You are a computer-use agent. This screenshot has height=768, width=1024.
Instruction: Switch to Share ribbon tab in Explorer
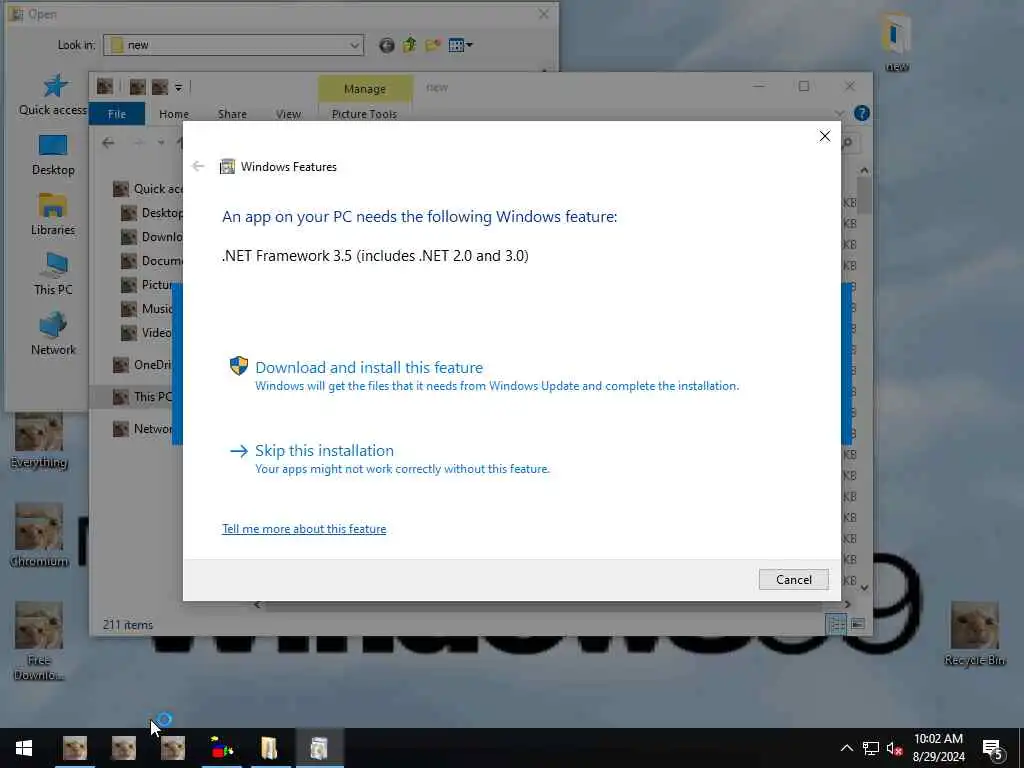[232, 114]
